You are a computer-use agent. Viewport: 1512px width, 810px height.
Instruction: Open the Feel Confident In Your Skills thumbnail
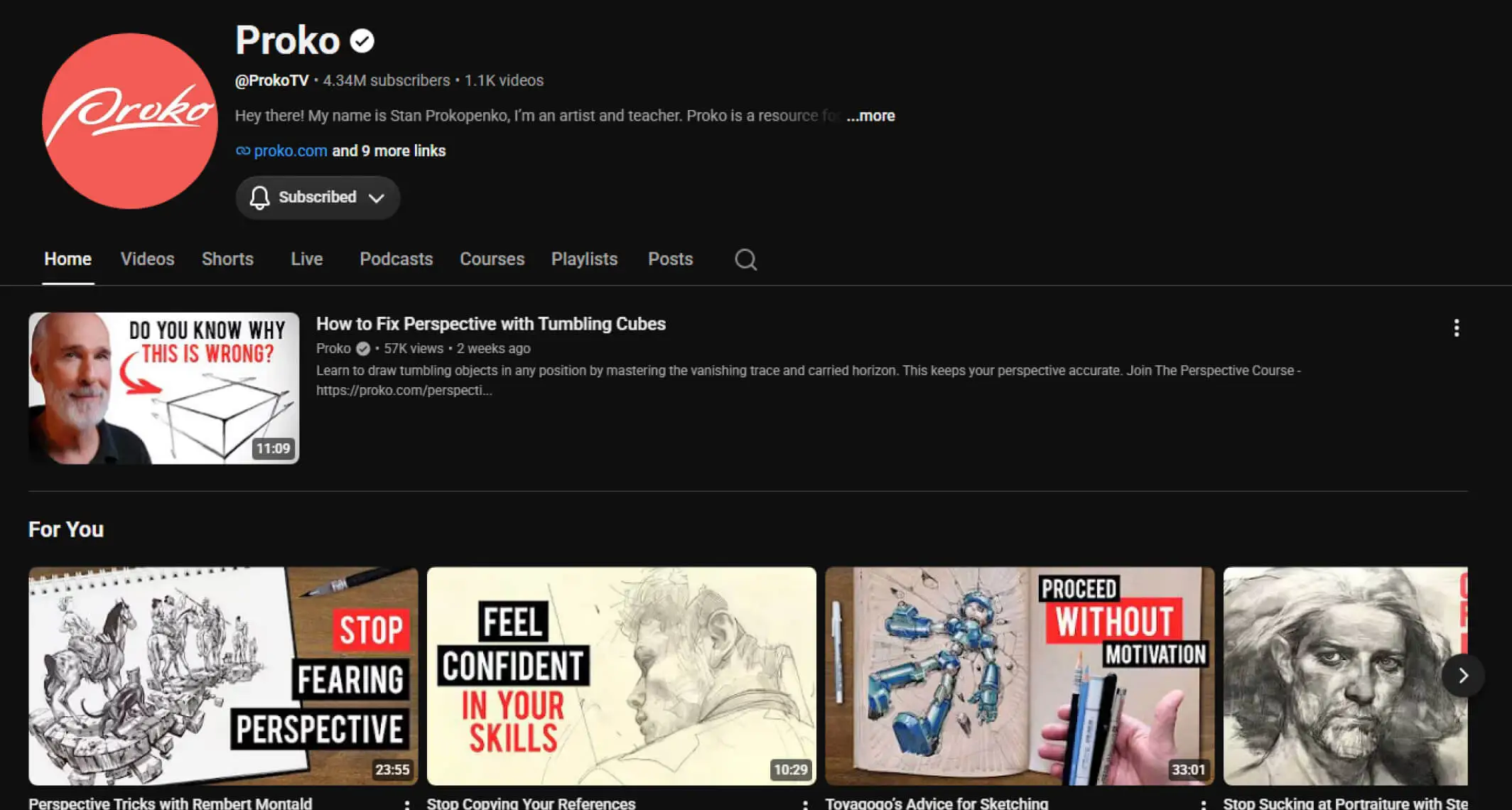[622, 676]
